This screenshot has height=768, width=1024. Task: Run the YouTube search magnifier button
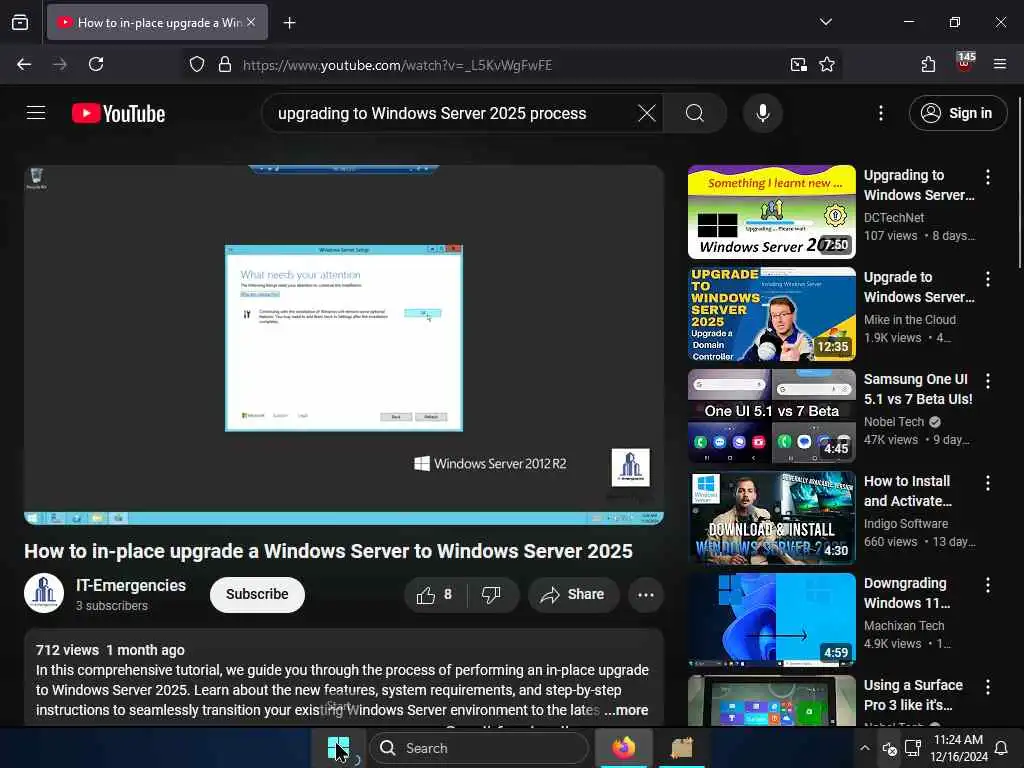click(695, 113)
